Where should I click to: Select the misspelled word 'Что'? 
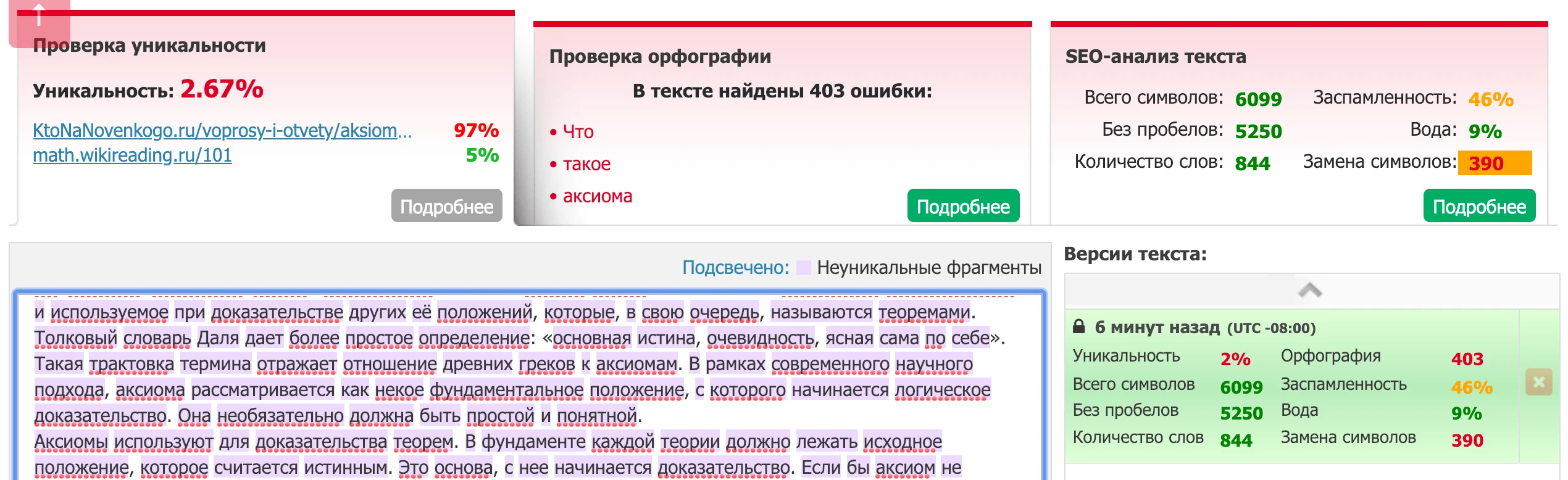coord(578,131)
